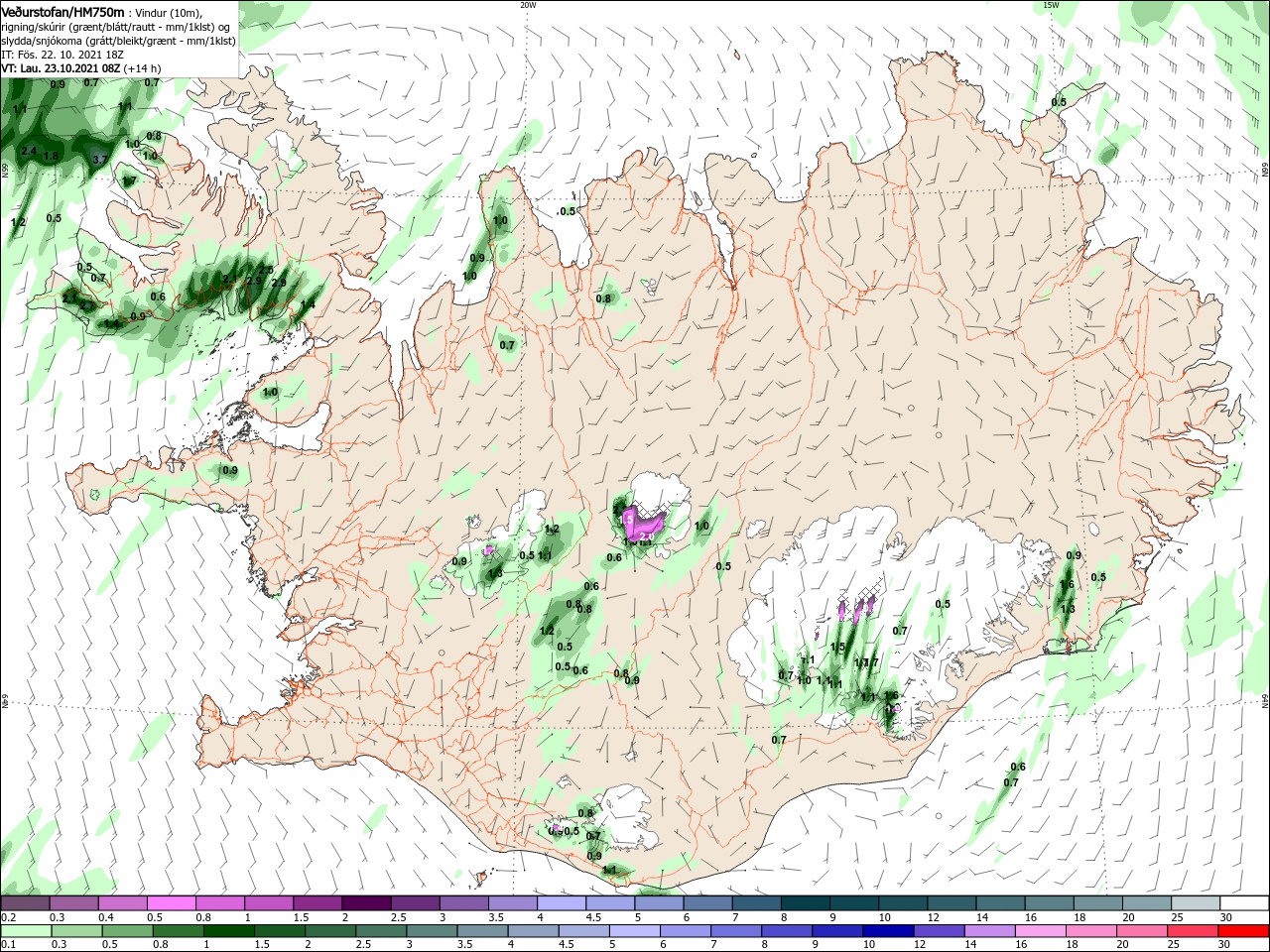Screen dimensions: 1270x952
Task: Select the 'Vindur (10m)' caption text
Action: point(169,12)
